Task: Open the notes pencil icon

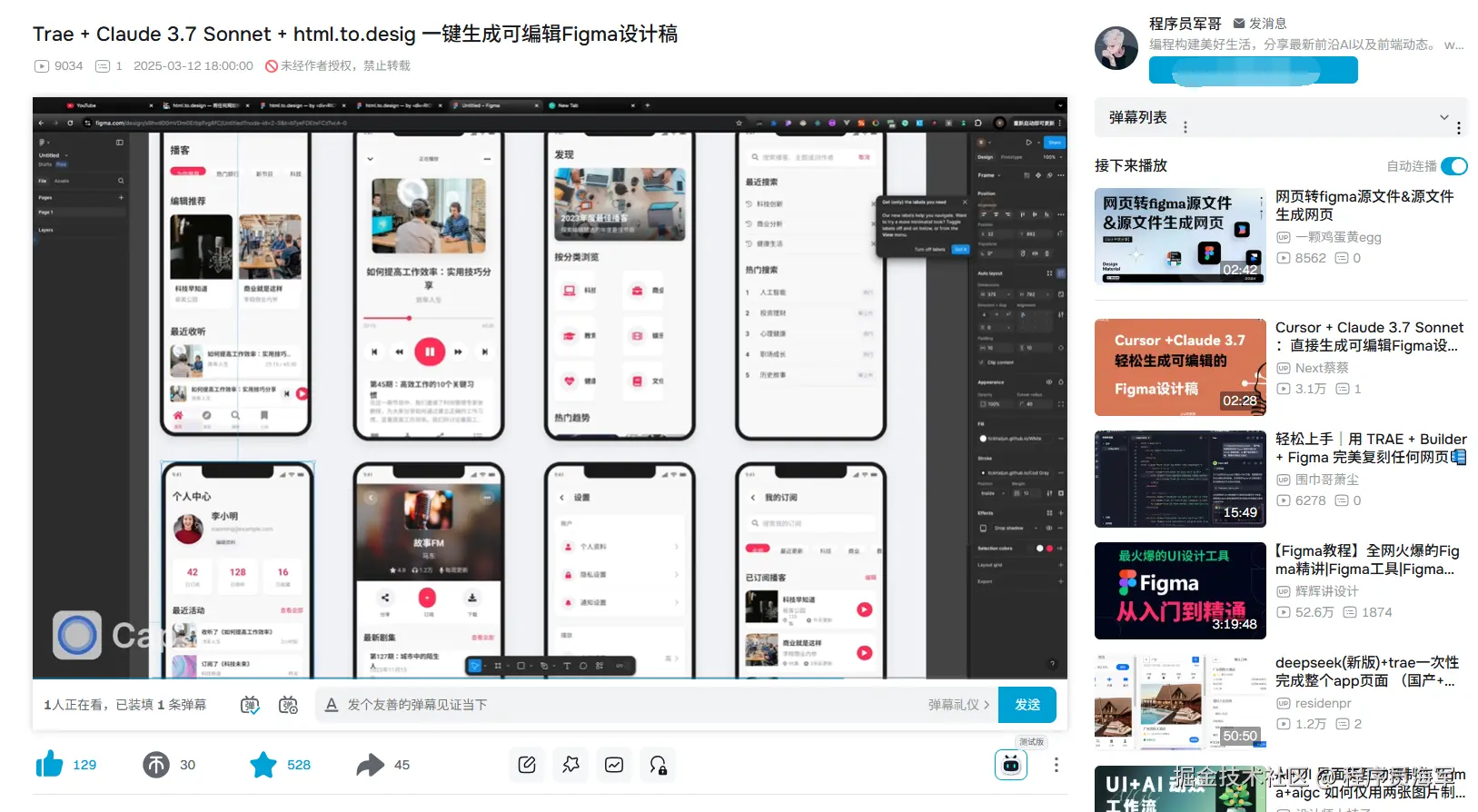Action: click(x=527, y=765)
